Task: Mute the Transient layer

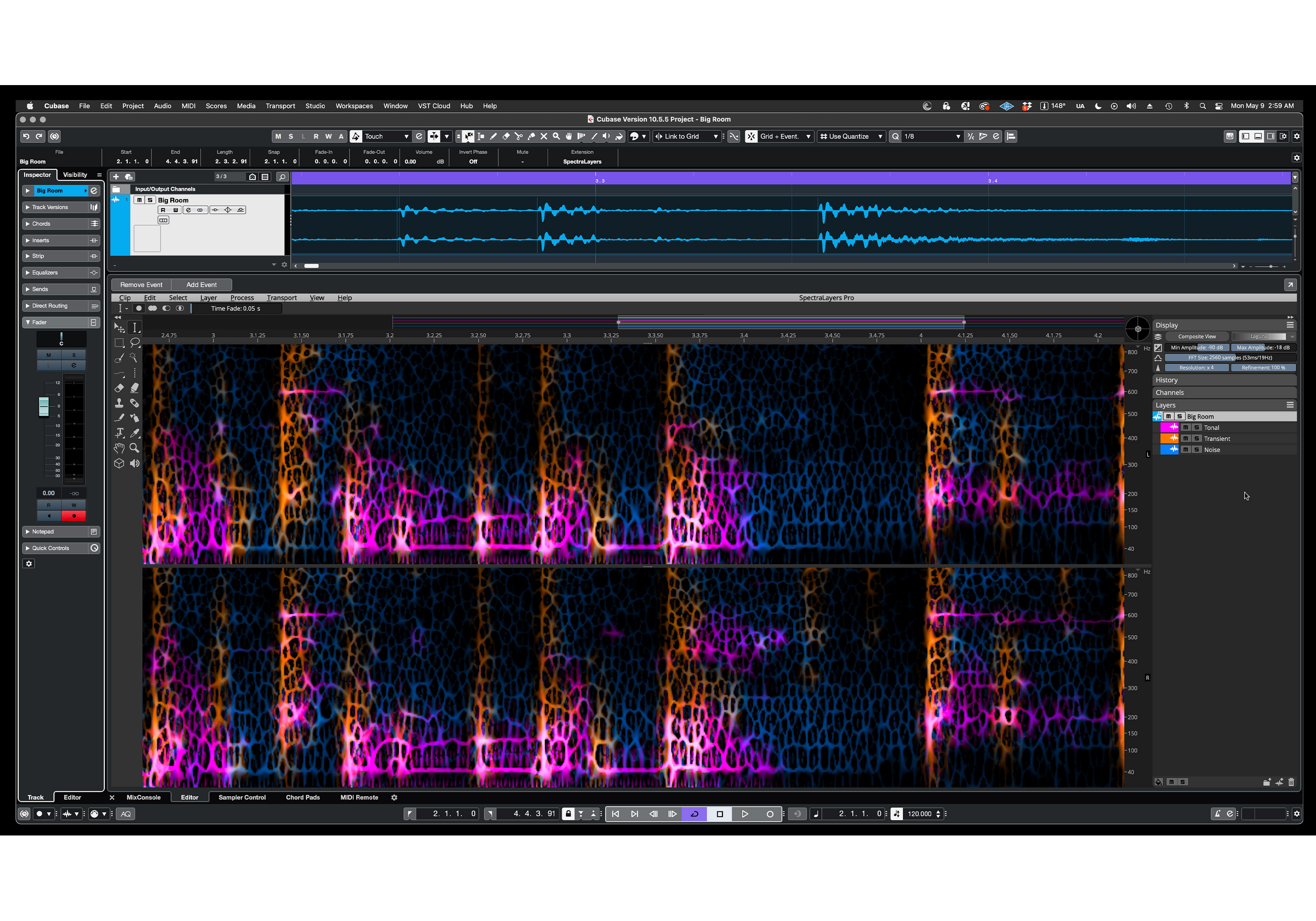Action: [x=1185, y=439]
